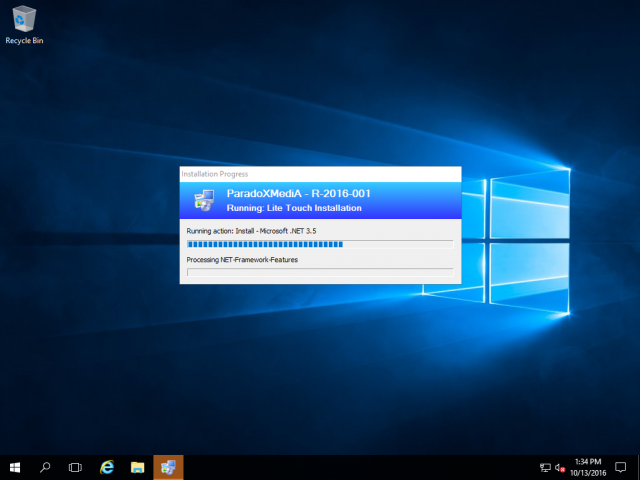The width and height of the screenshot is (640, 480).
Task: Open the Windows Start menu
Action: 15,467
